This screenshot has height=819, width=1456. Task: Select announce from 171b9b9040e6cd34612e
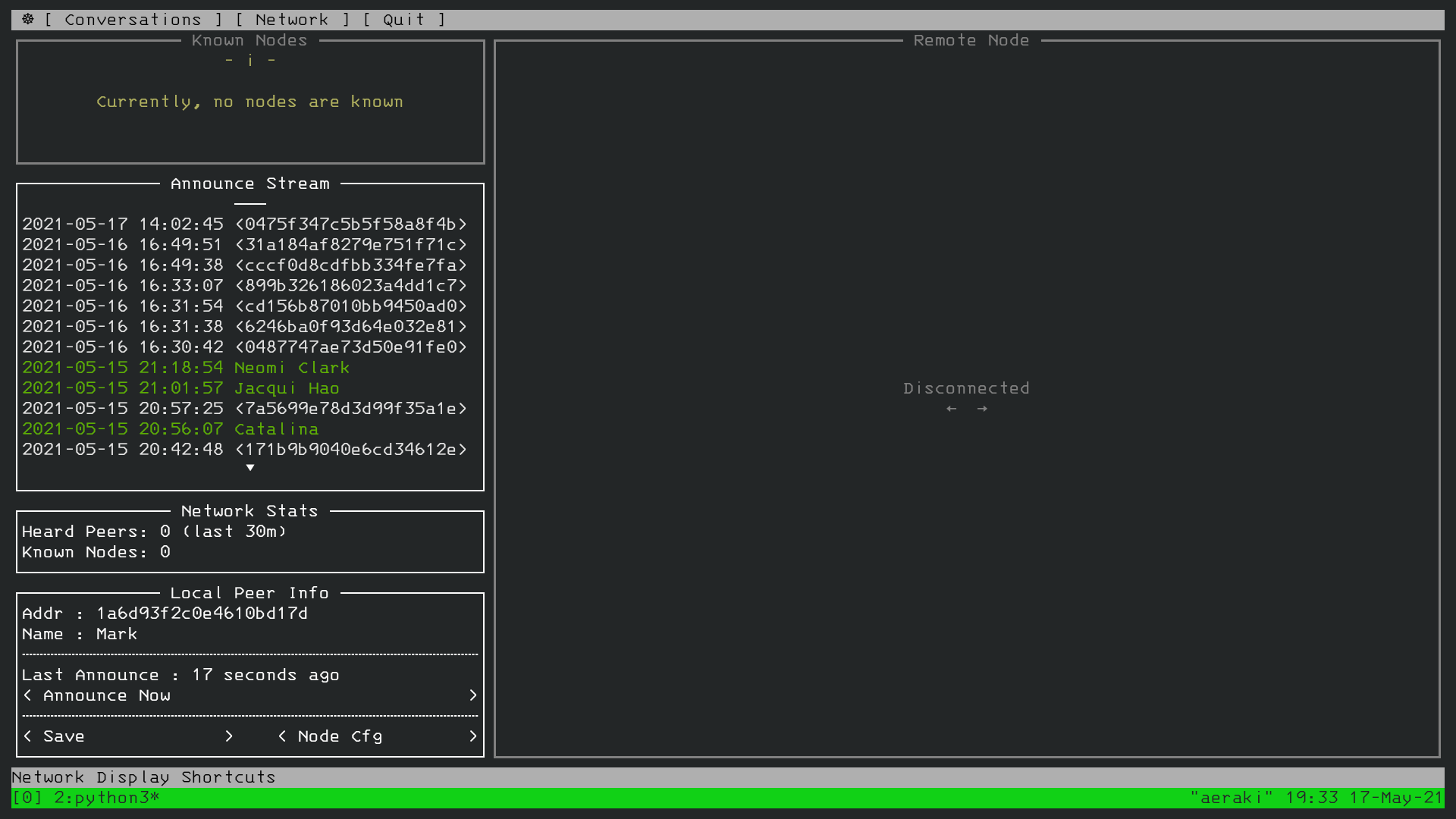[244, 450]
